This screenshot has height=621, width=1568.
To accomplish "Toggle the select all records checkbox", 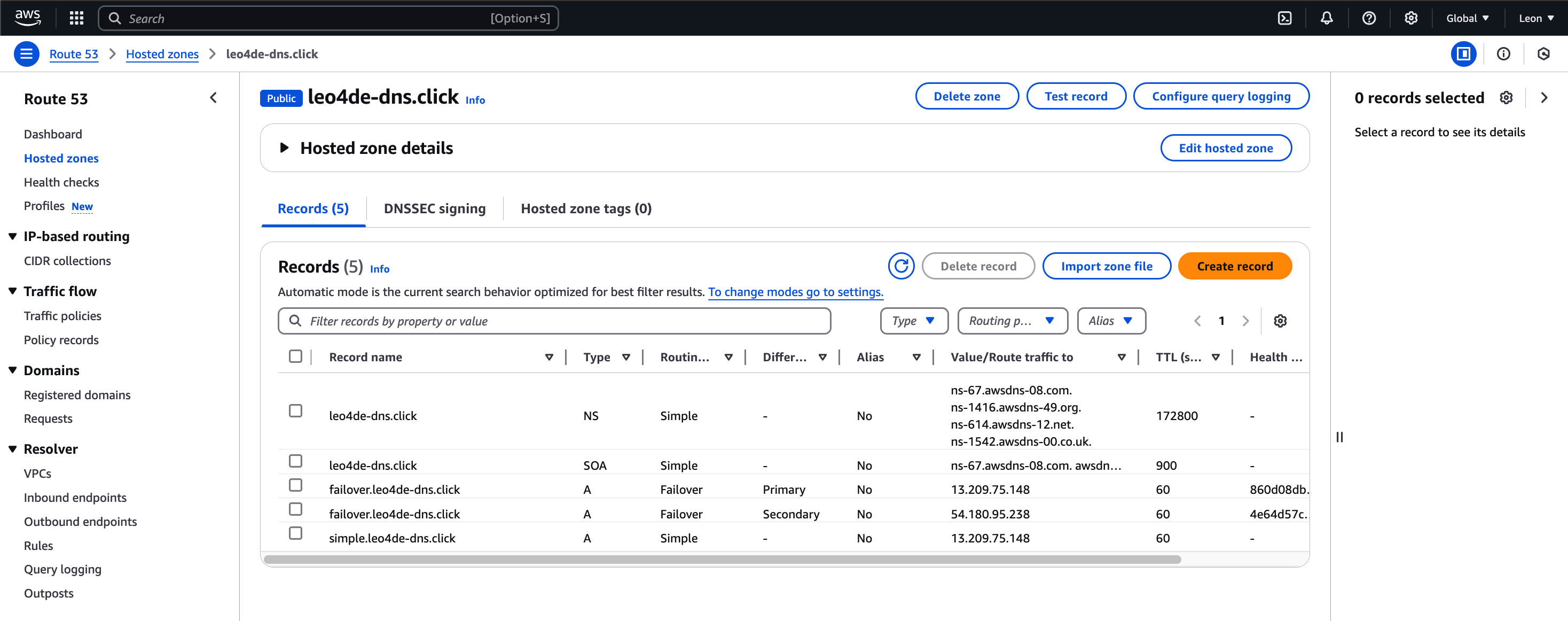I will [295, 356].
